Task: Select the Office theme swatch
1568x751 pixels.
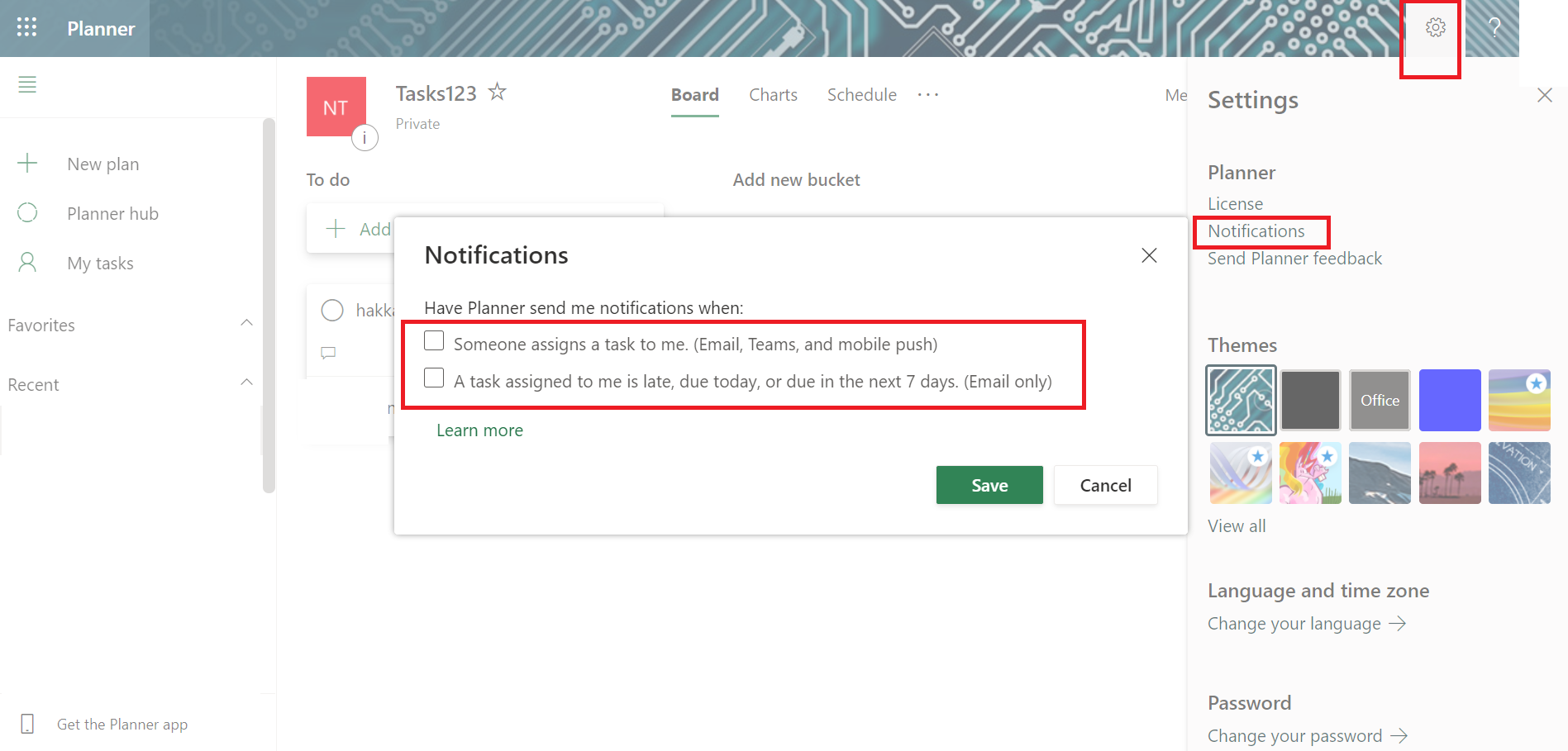Action: click(1380, 400)
